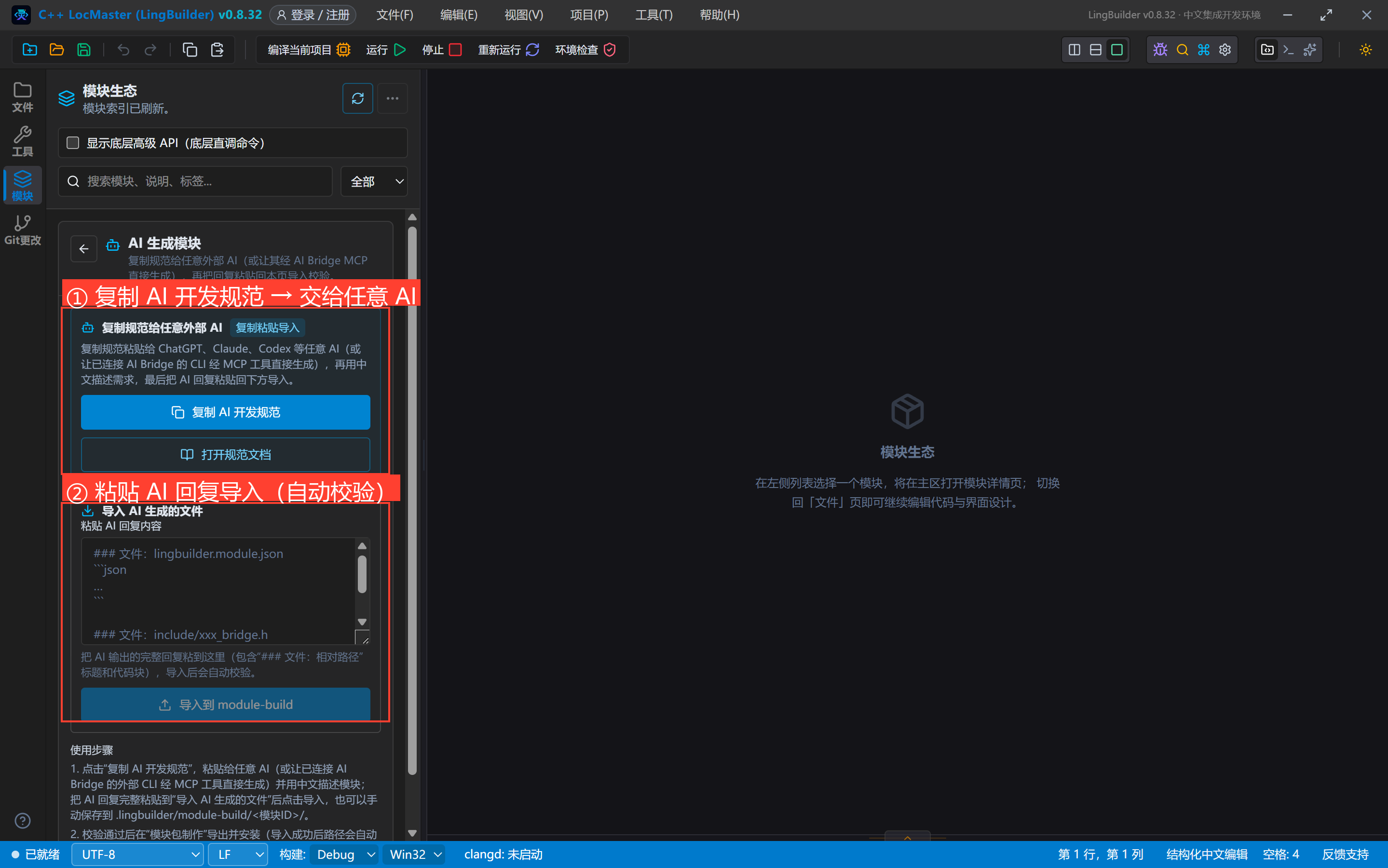This screenshot has width=1388, height=868.
Task: Switch to vertical split layout
Action: 1074,50
